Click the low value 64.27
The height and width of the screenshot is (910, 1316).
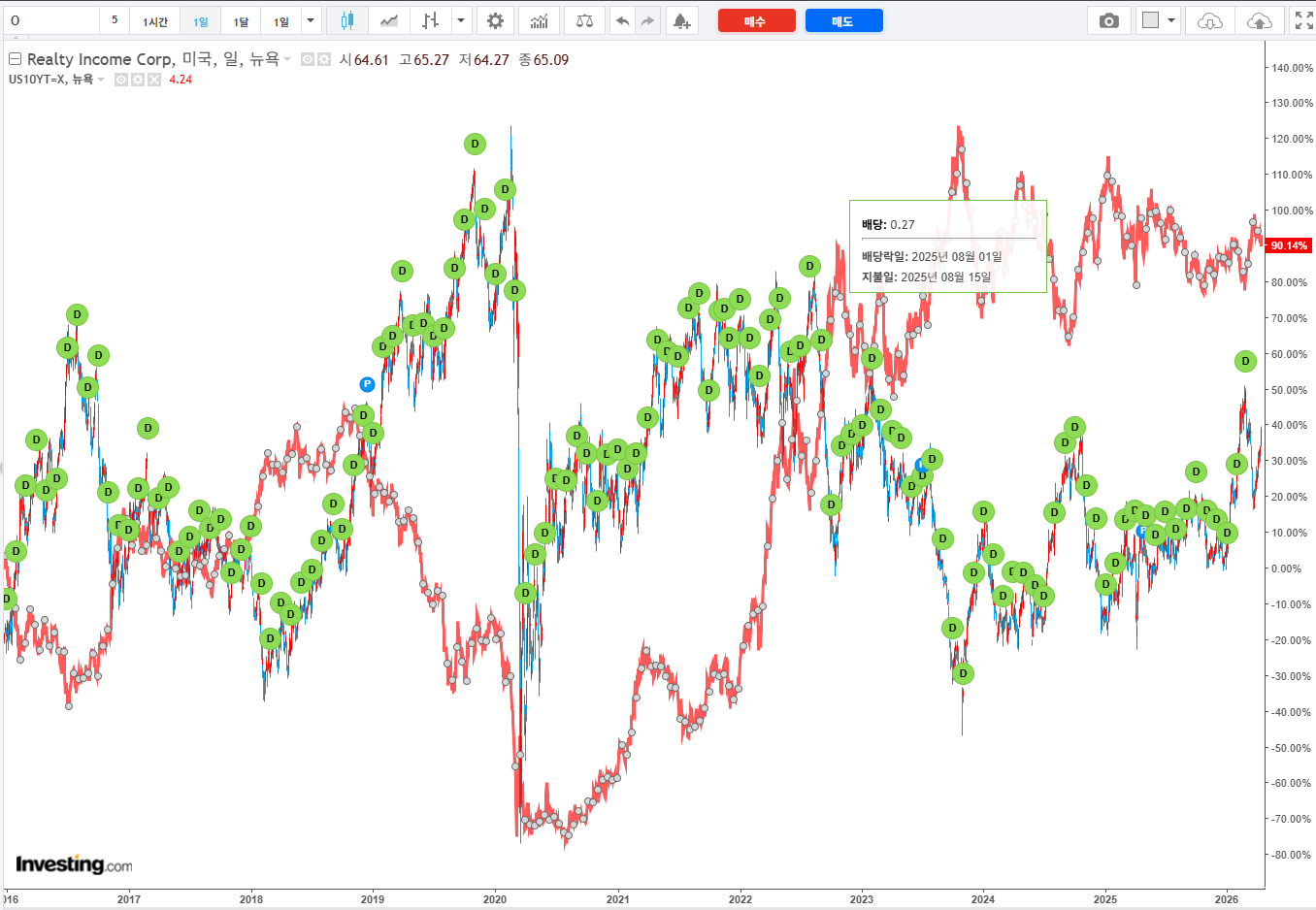click(x=491, y=60)
